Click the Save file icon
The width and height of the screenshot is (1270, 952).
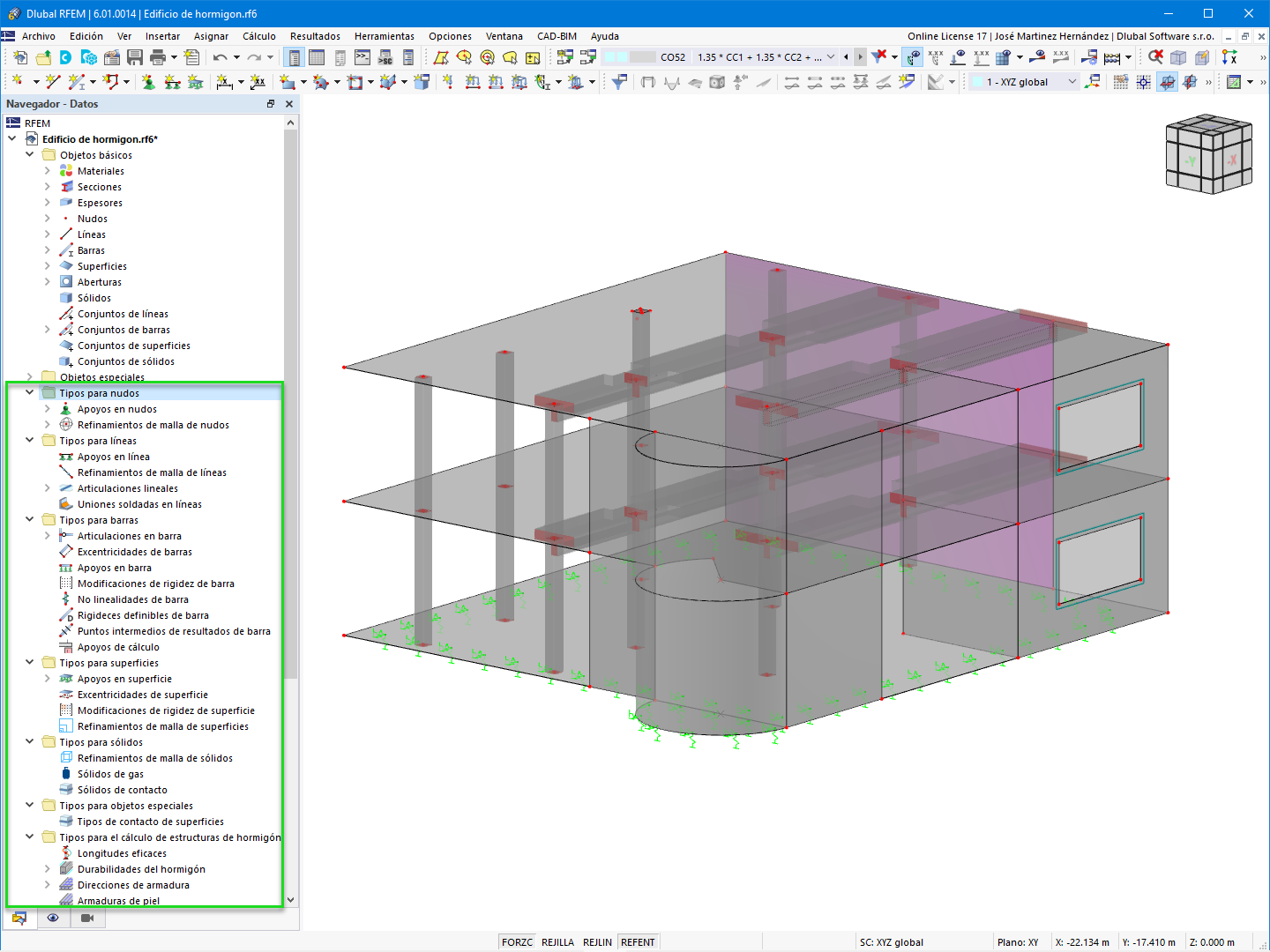pos(135,57)
